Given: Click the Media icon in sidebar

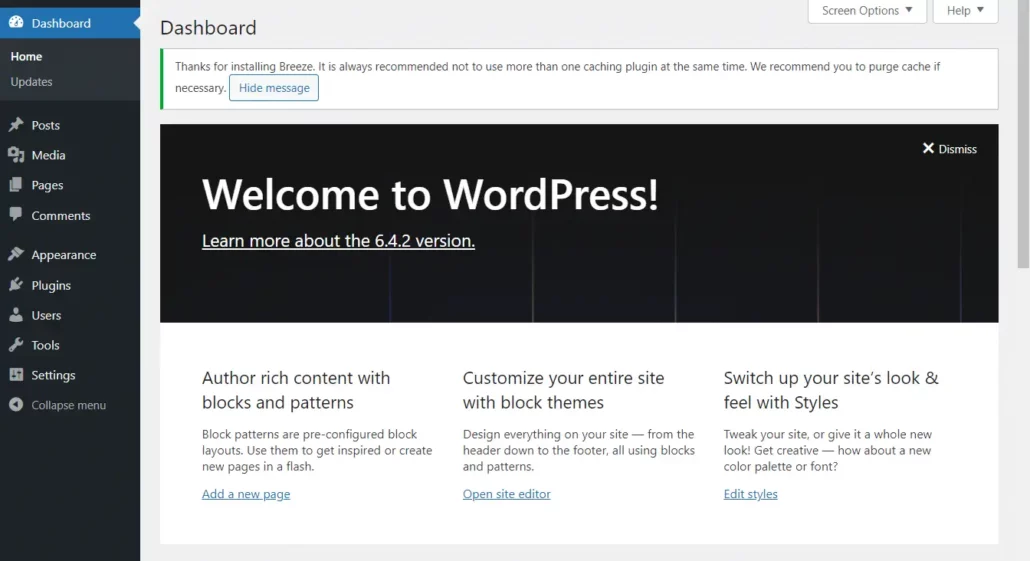Looking at the screenshot, I should click(16, 155).
